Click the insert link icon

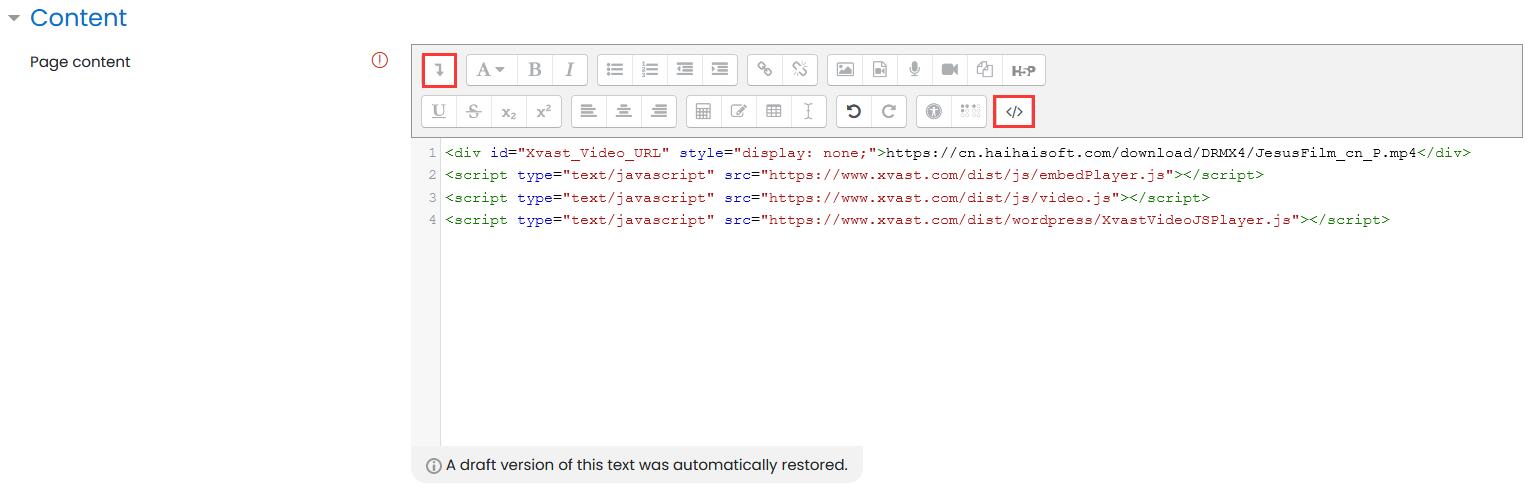click(x=765, y=70)
